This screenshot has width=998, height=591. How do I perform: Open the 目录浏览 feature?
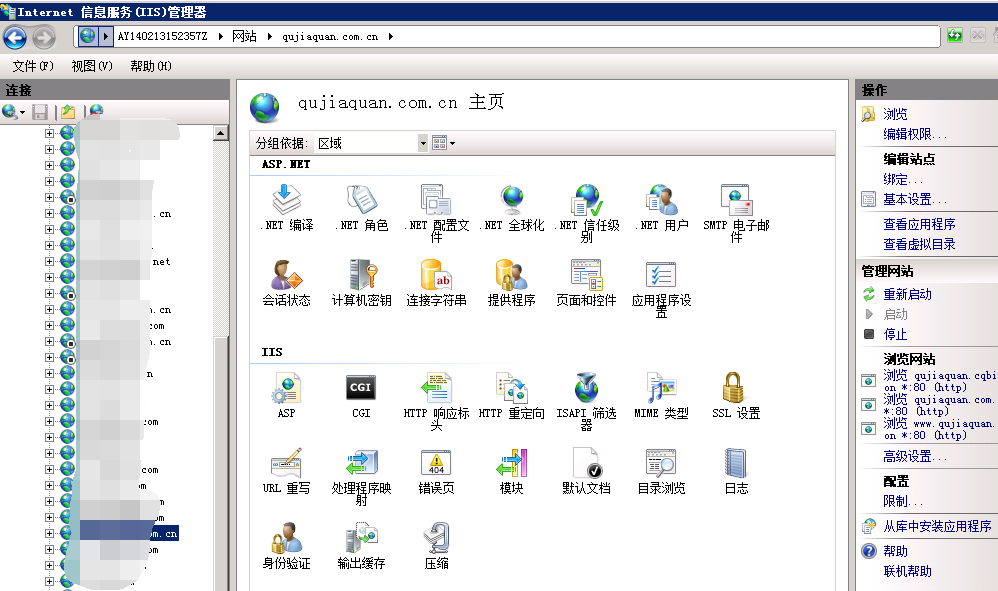(x=662, y=470)
